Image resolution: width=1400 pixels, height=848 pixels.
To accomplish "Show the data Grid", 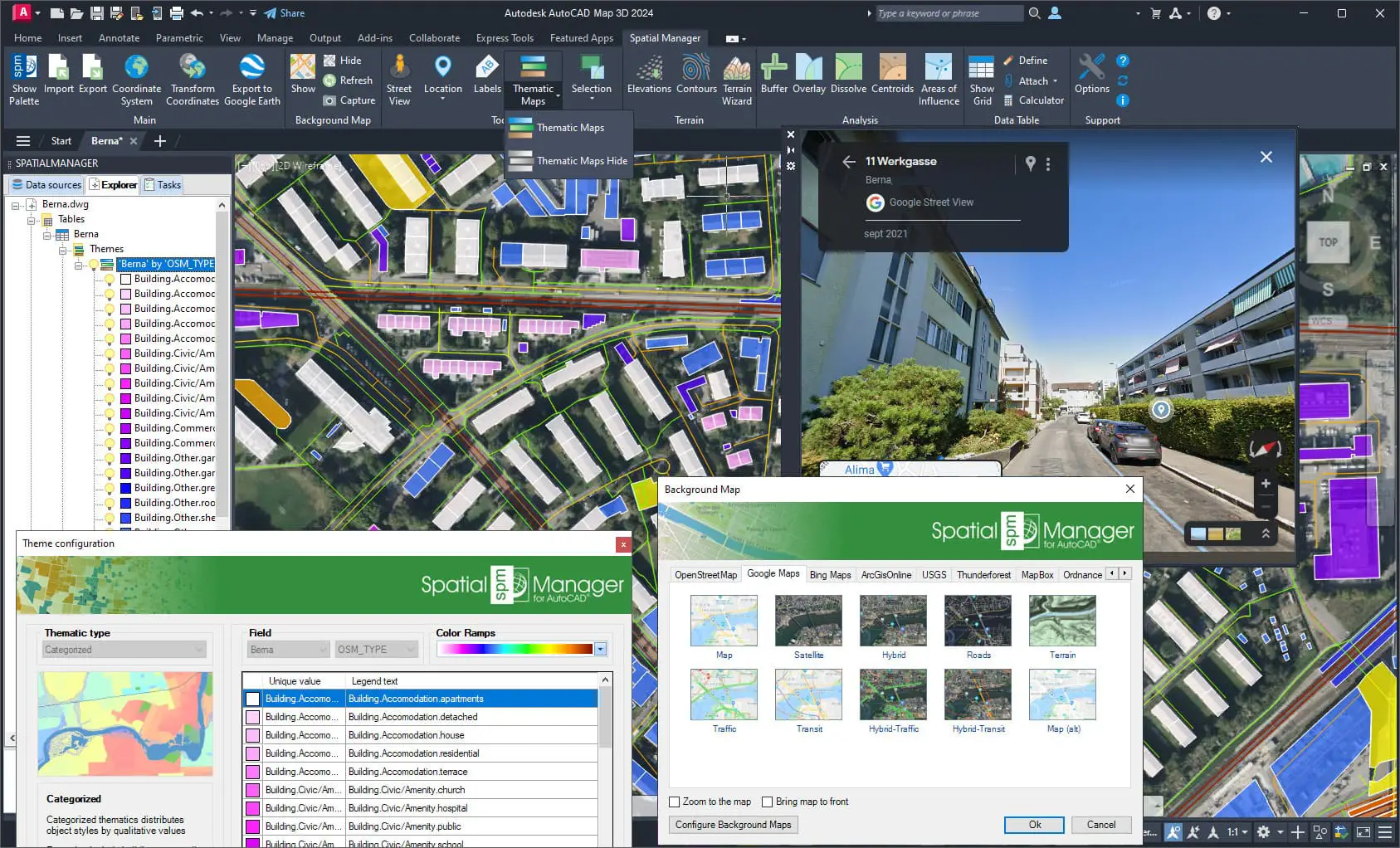I will pyautogui.click(x=982, y=80).
